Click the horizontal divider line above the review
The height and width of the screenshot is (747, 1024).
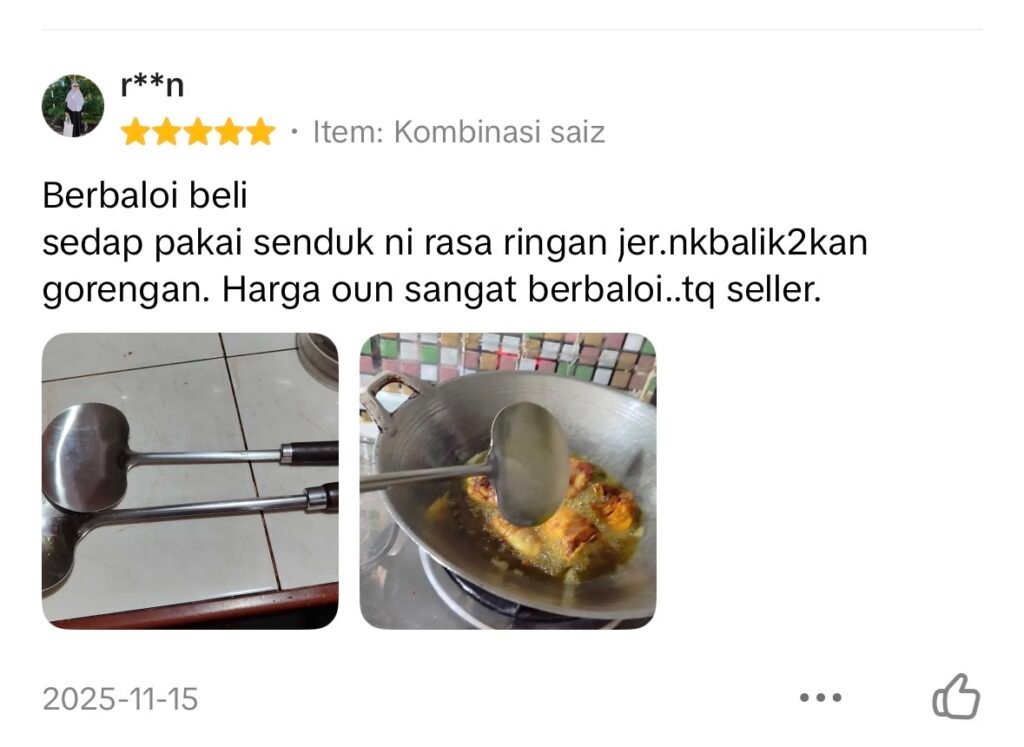(x=512, y=29)
